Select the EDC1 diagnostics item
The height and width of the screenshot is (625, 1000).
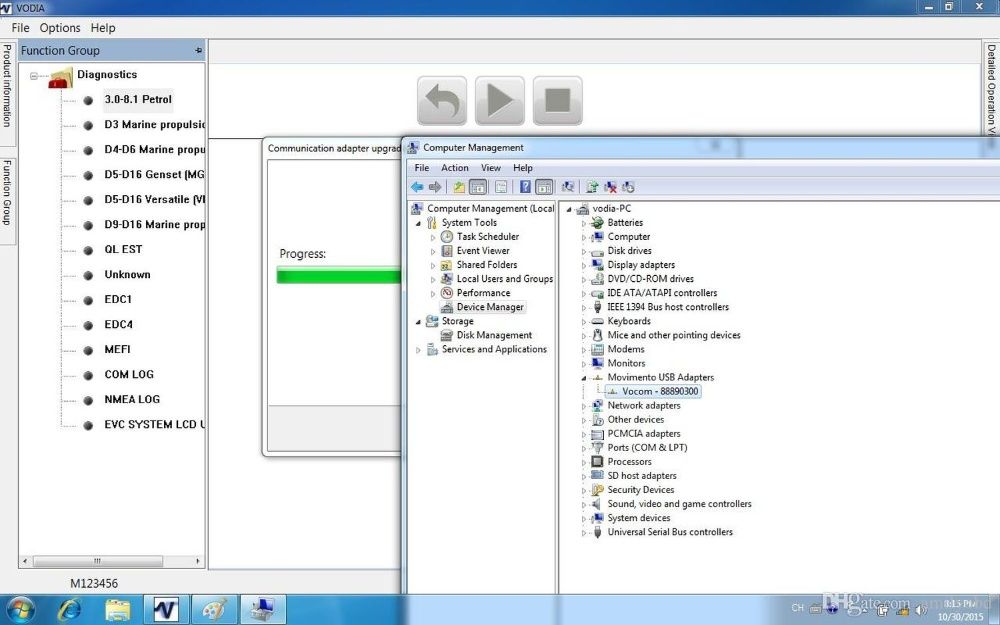point(118,299)
